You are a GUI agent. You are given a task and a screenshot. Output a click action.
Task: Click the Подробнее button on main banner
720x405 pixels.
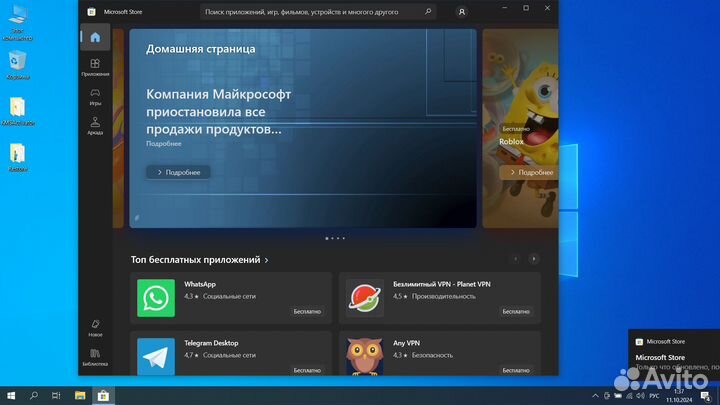pyautogui.click(x=178, y=172)
